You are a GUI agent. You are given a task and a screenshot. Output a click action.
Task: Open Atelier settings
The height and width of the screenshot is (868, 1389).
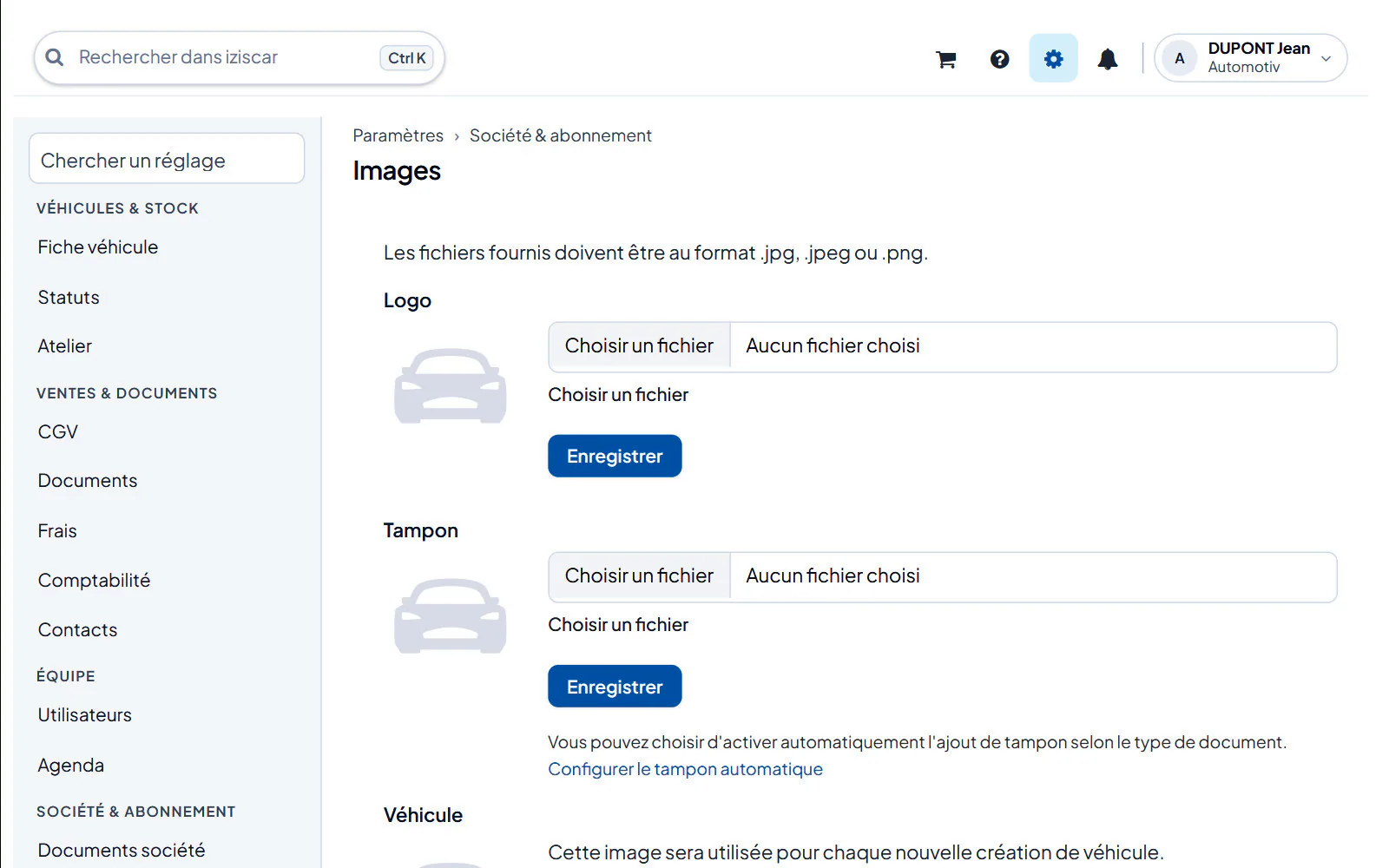click(65, 346)
